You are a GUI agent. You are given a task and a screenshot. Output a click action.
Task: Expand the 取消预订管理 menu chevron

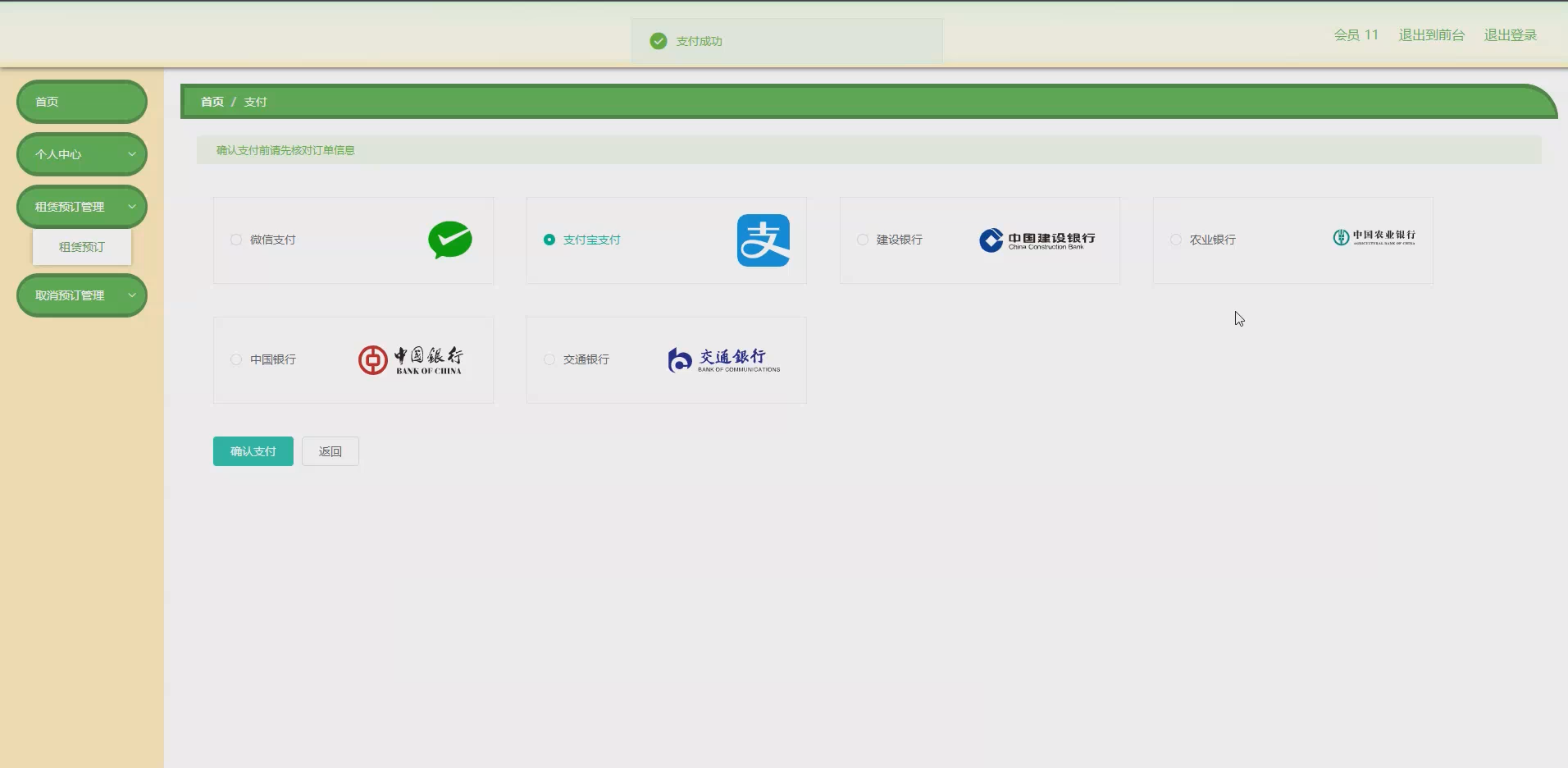(131, 295)
